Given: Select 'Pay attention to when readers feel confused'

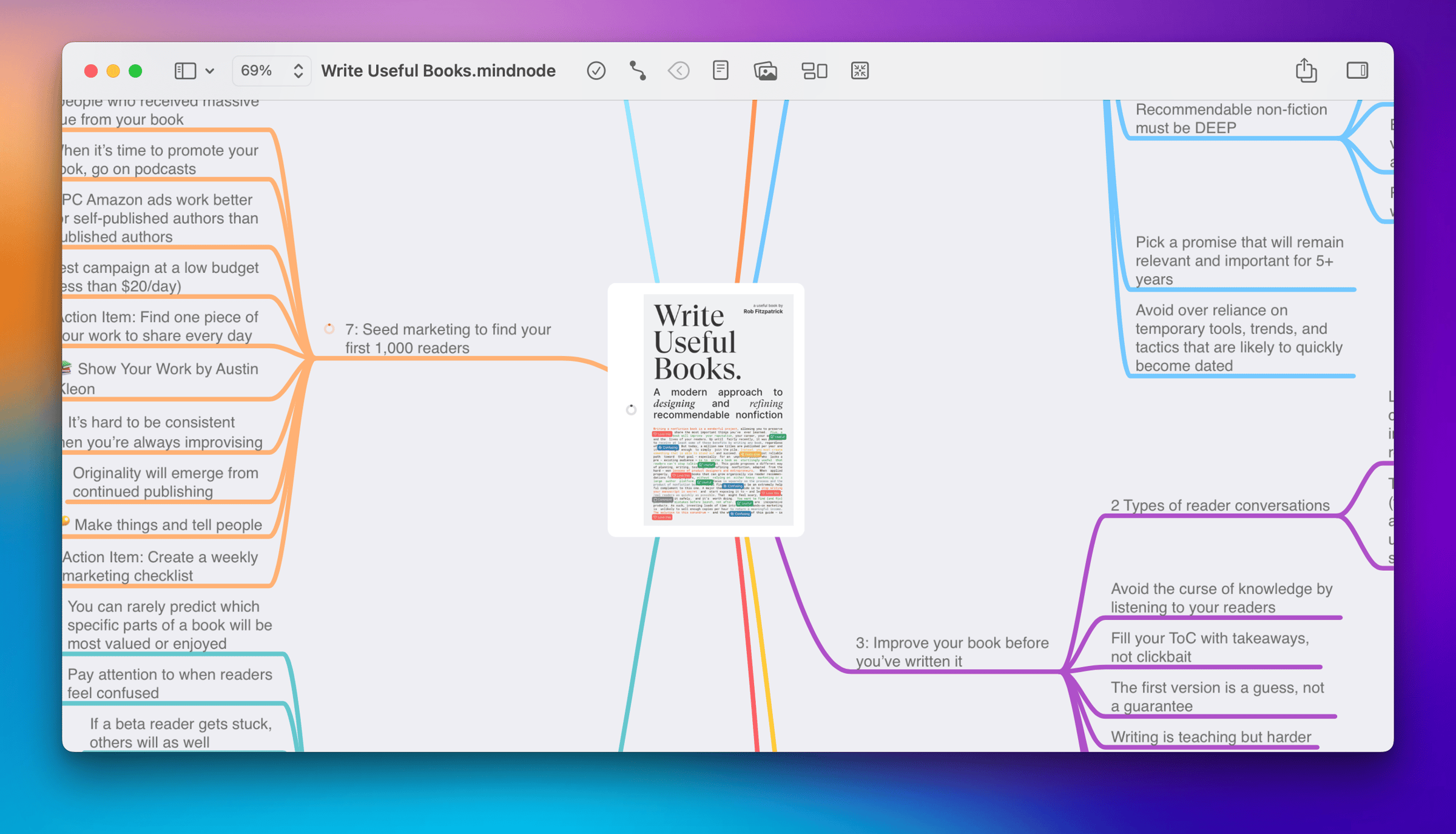Looking at the screenshot, I should [169, 684].
